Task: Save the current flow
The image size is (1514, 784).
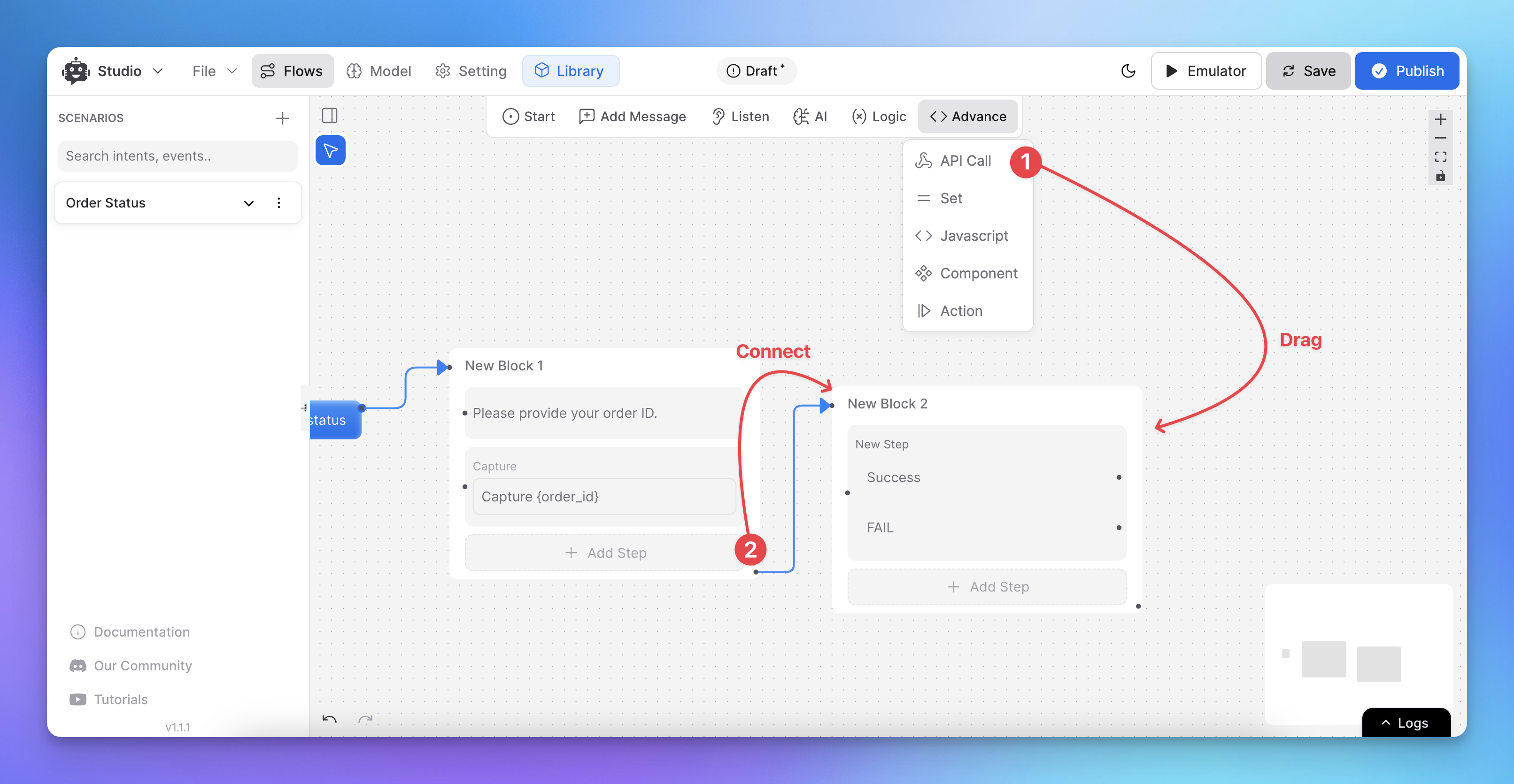Action: [1308, 71]
